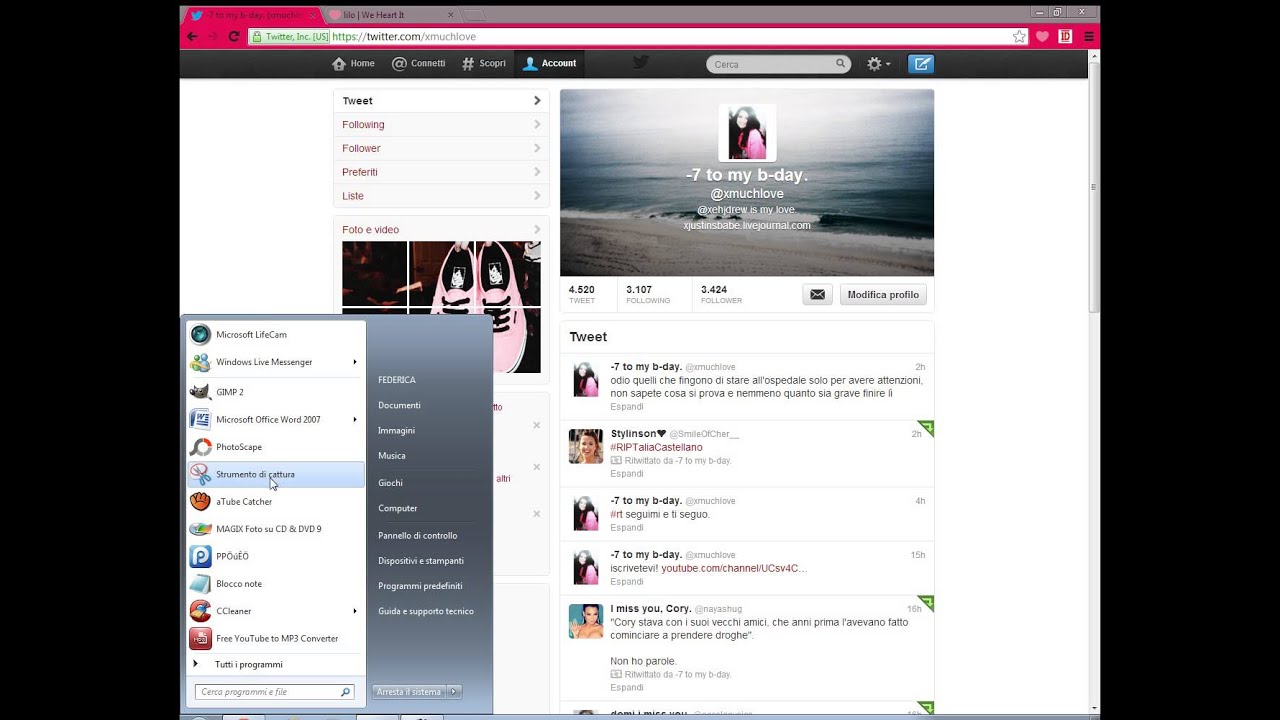1280x720 pixels.
Task: Launch Microsoft Office Word 2007
Action: click(276, 419)
